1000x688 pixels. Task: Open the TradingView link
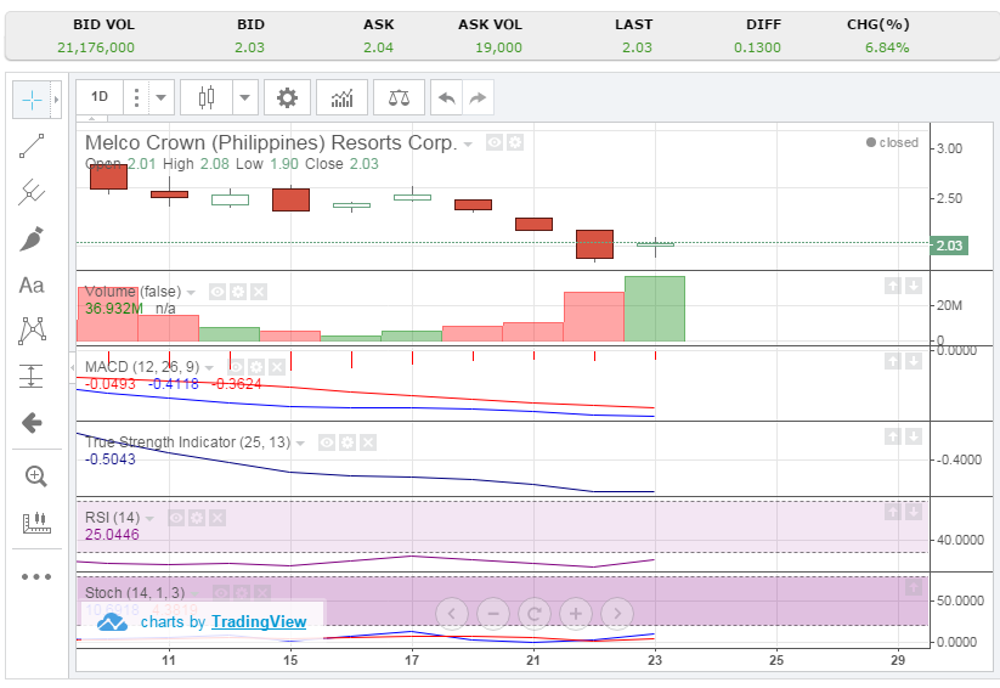click(258, 622)
